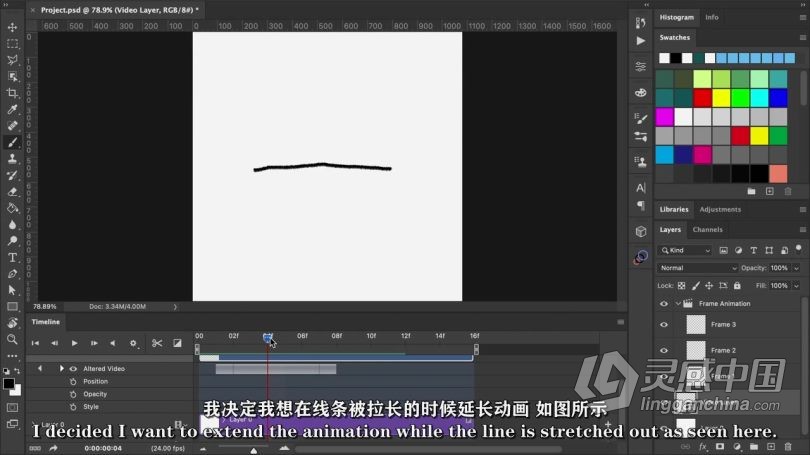Open timeline settings gear menu

tap(133, 343)
